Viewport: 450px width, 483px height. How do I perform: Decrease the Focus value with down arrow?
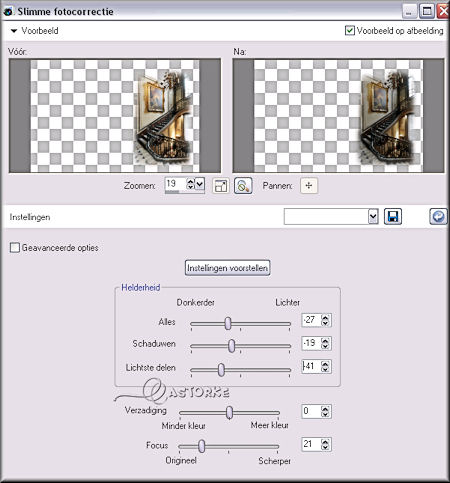click(x=325, y=448)
